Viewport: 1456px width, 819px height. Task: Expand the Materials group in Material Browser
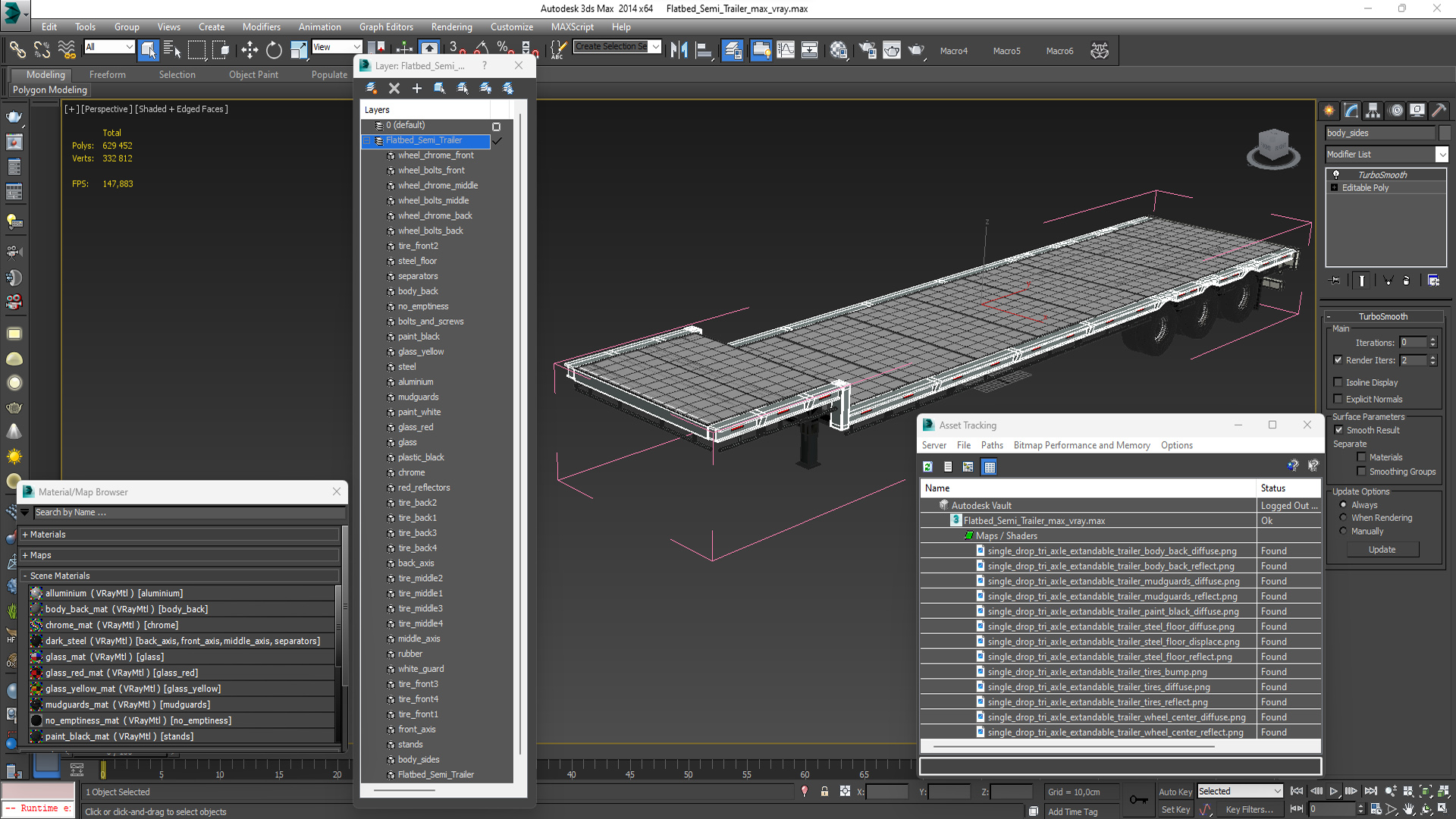180,535
